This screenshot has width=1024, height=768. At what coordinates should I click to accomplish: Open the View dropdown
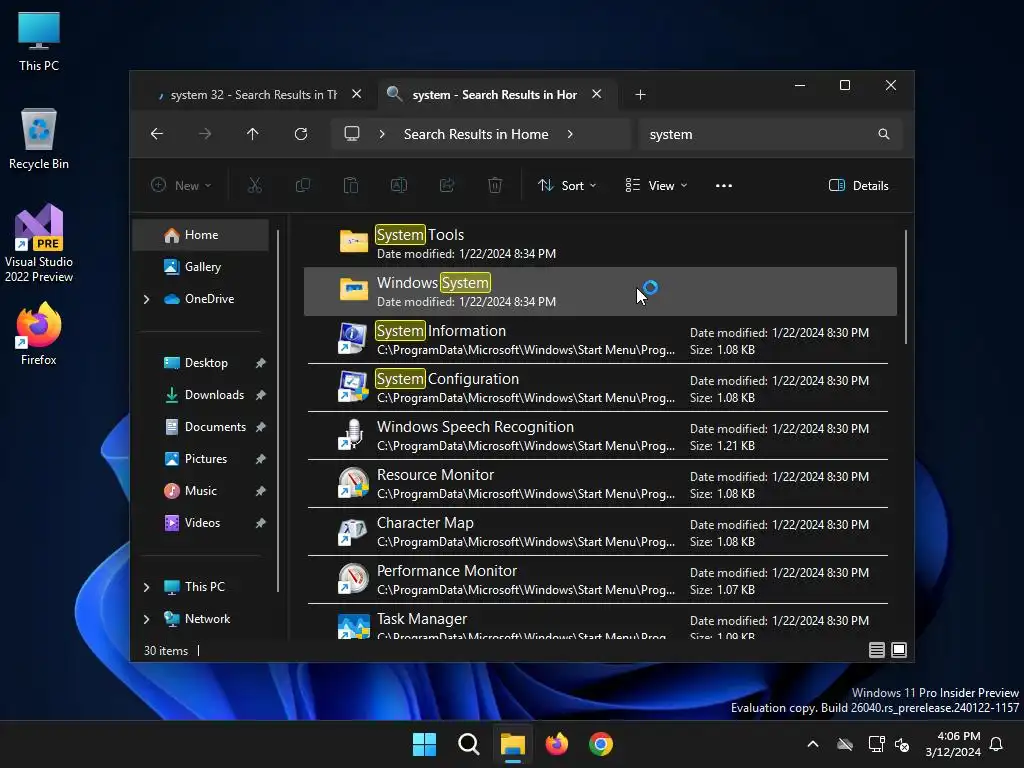point(656,185)
